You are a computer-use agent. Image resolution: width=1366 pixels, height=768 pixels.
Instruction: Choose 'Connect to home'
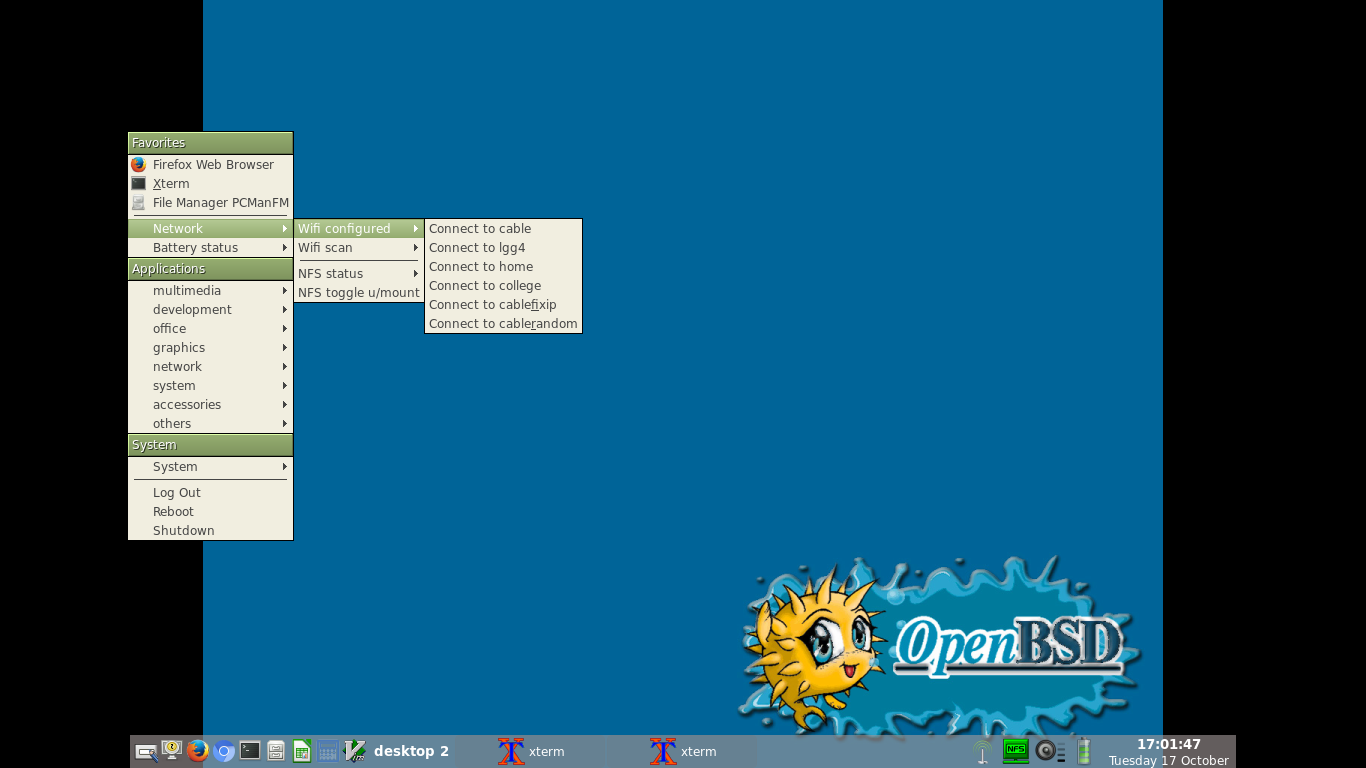click(503, 267)
